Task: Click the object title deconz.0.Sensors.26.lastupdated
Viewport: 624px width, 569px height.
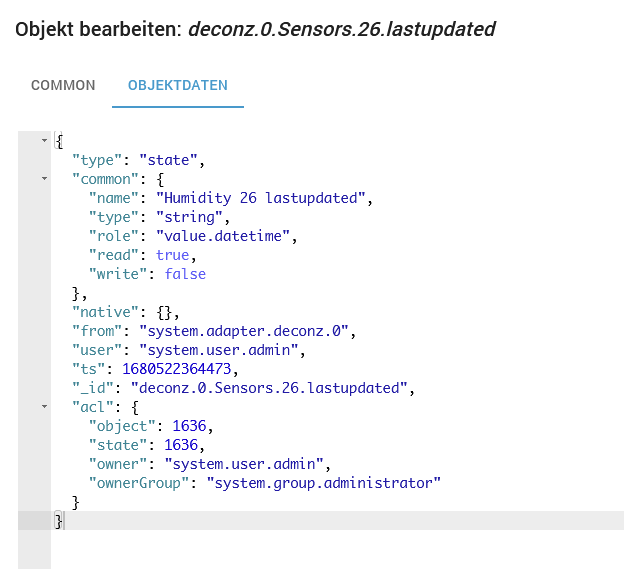Action: (341, 29)
